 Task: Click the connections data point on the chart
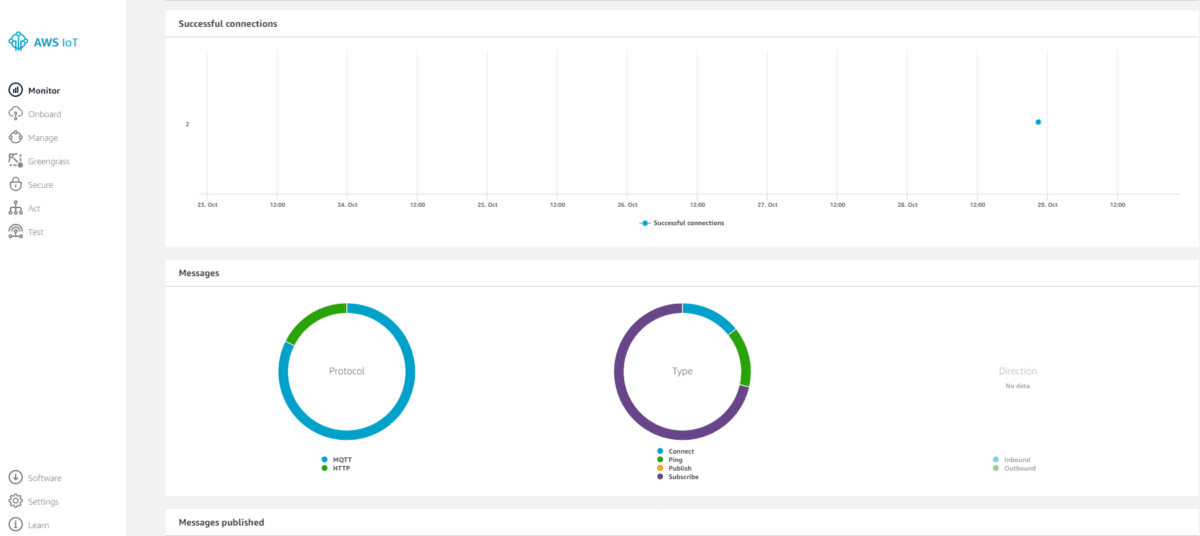(1038, 122)
